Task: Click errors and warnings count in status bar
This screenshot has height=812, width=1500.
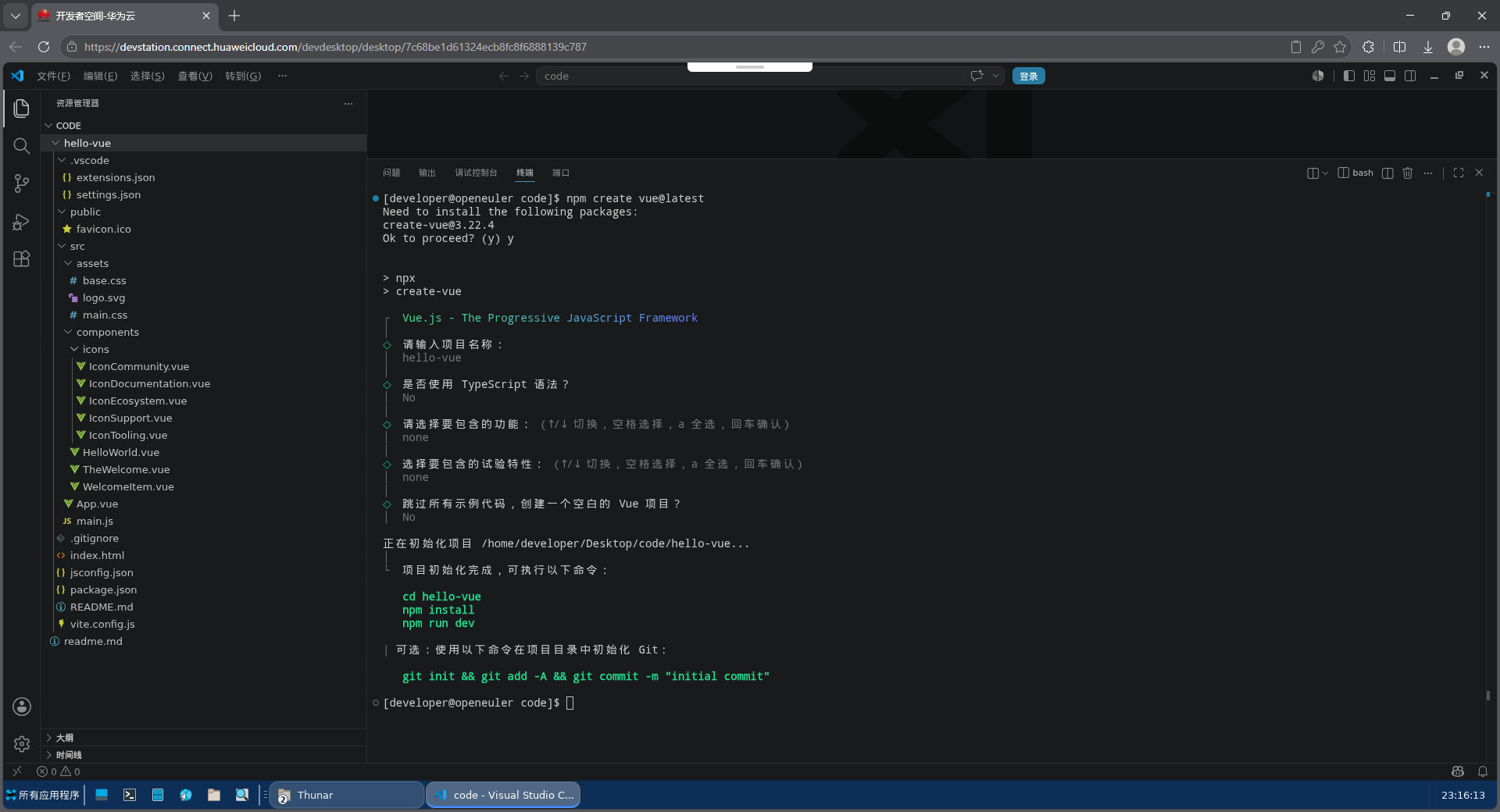Action: [x=59, y=771]
